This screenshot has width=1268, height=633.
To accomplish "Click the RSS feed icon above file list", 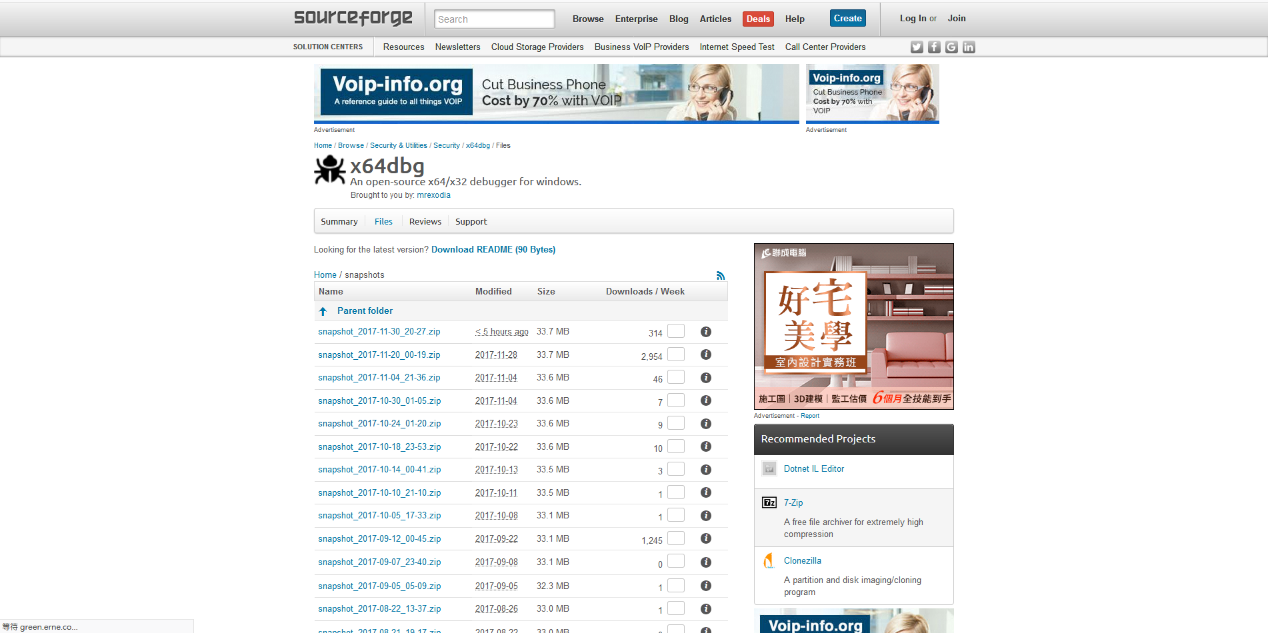I will point(721,275).
